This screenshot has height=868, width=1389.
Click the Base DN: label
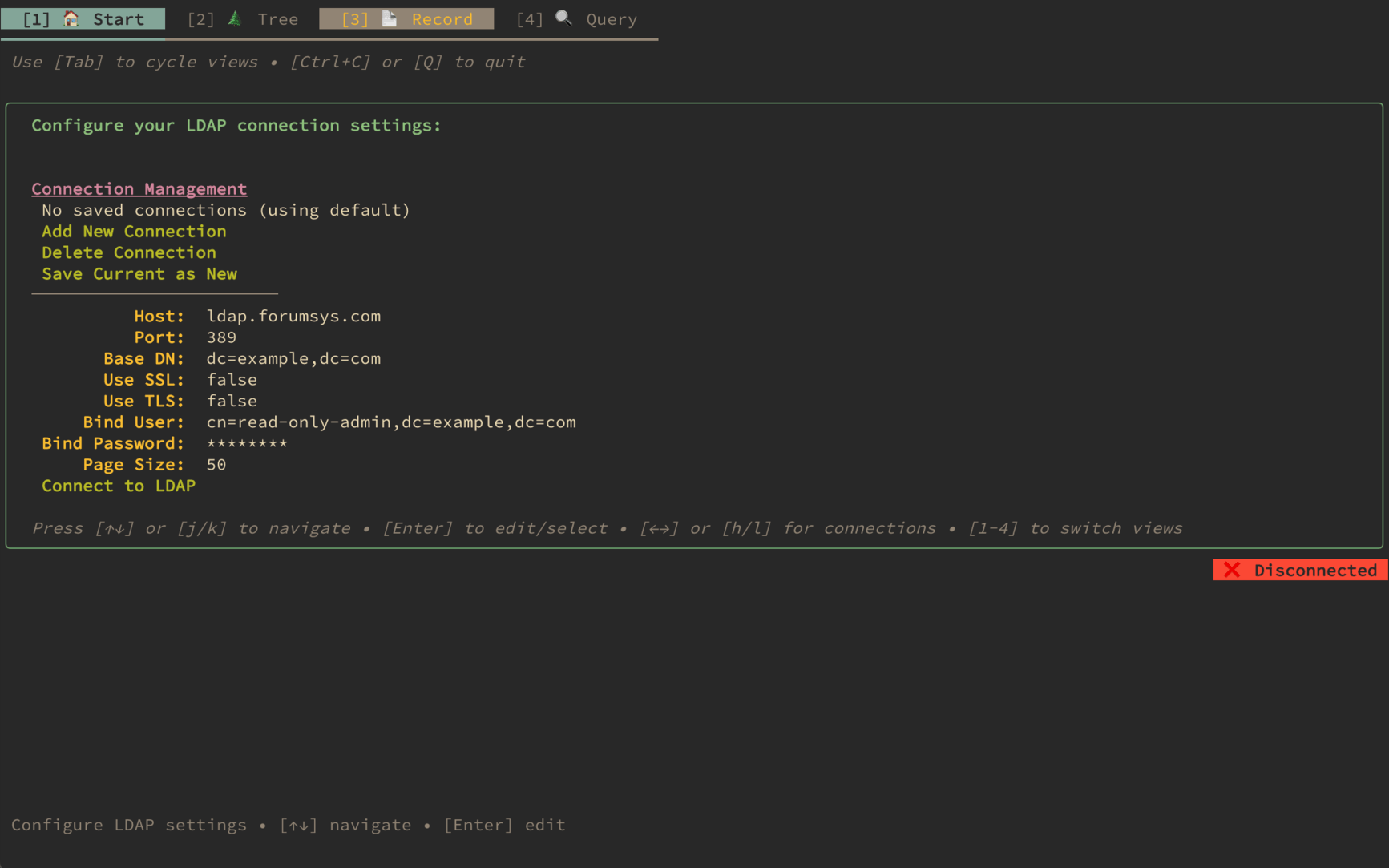(x=143, y=358)
